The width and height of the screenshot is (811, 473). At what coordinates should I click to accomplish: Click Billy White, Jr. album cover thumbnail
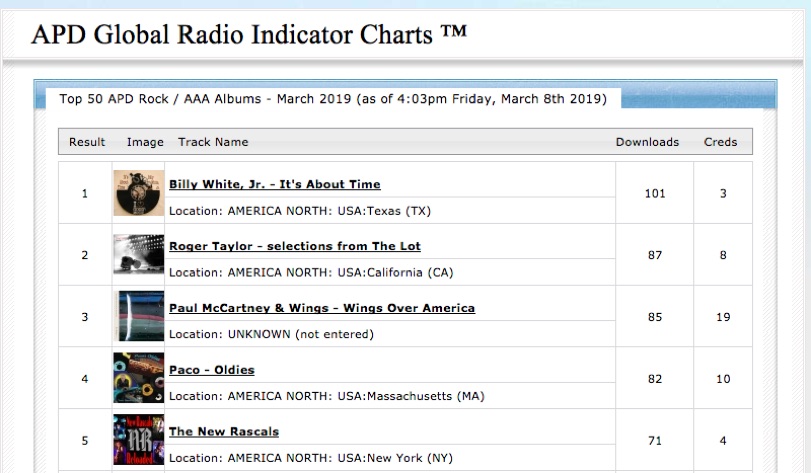pos(138,193)
